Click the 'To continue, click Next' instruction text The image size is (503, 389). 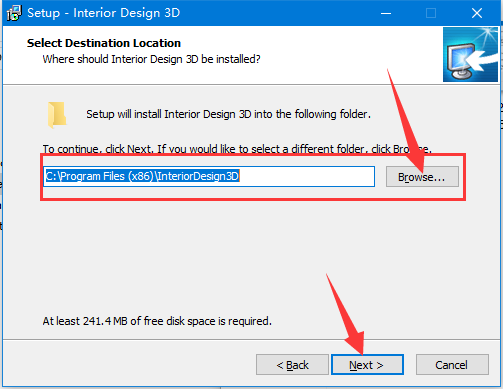237,149
